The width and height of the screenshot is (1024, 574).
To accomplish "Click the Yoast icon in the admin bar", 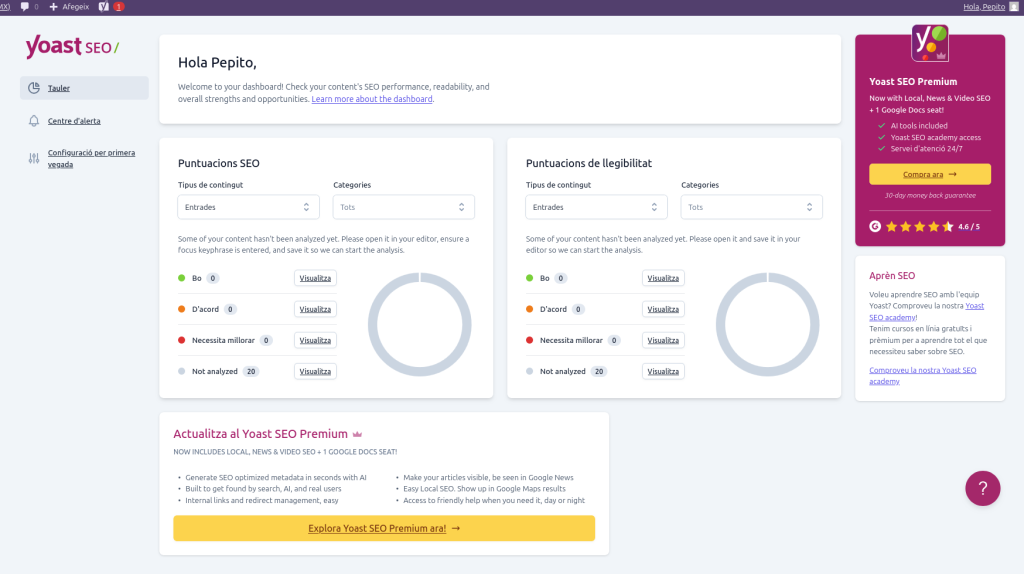I will pyautogui.click(x=103, y=7).
